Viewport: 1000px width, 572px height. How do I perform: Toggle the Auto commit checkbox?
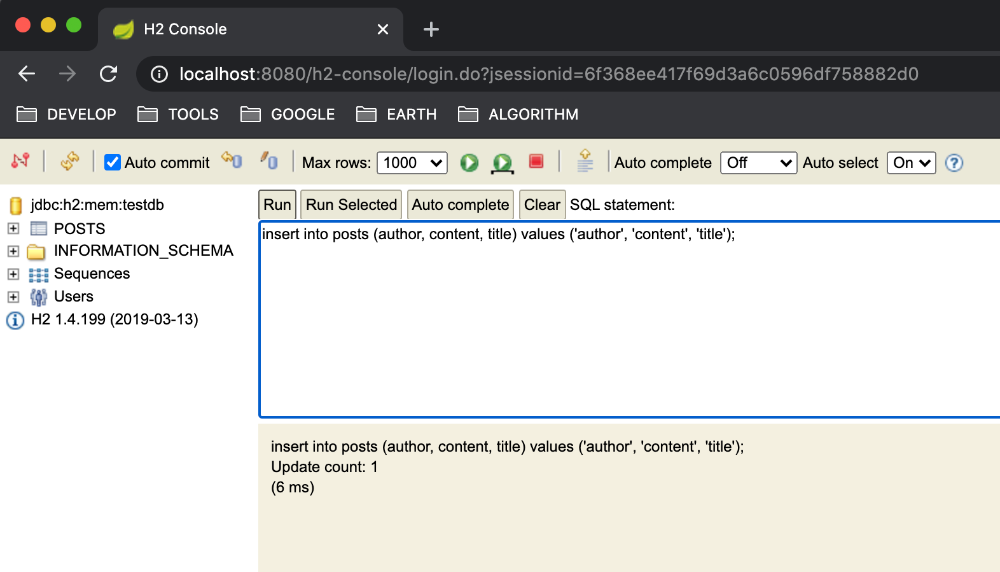click(112, 162)
